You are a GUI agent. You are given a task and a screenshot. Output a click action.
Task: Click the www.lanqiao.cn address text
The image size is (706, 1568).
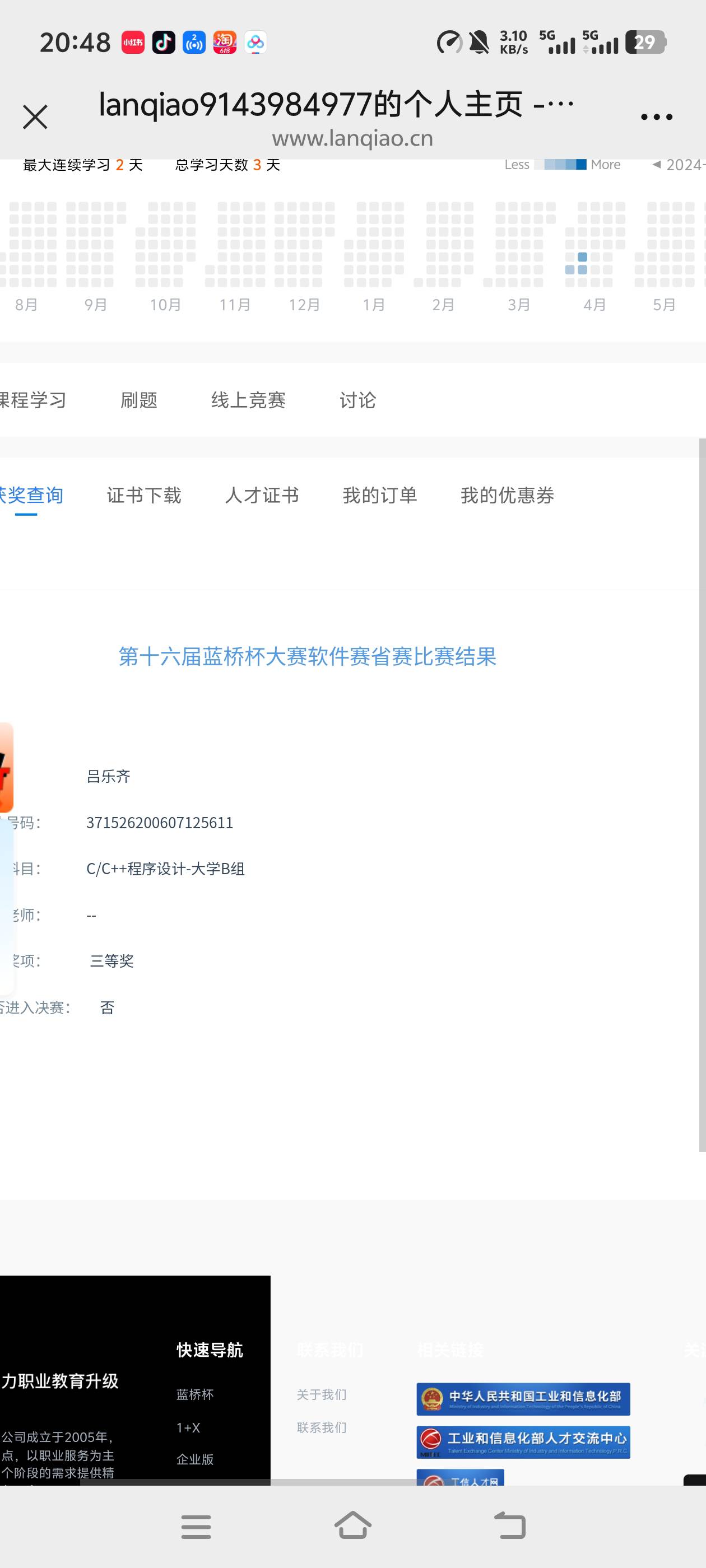352,138
